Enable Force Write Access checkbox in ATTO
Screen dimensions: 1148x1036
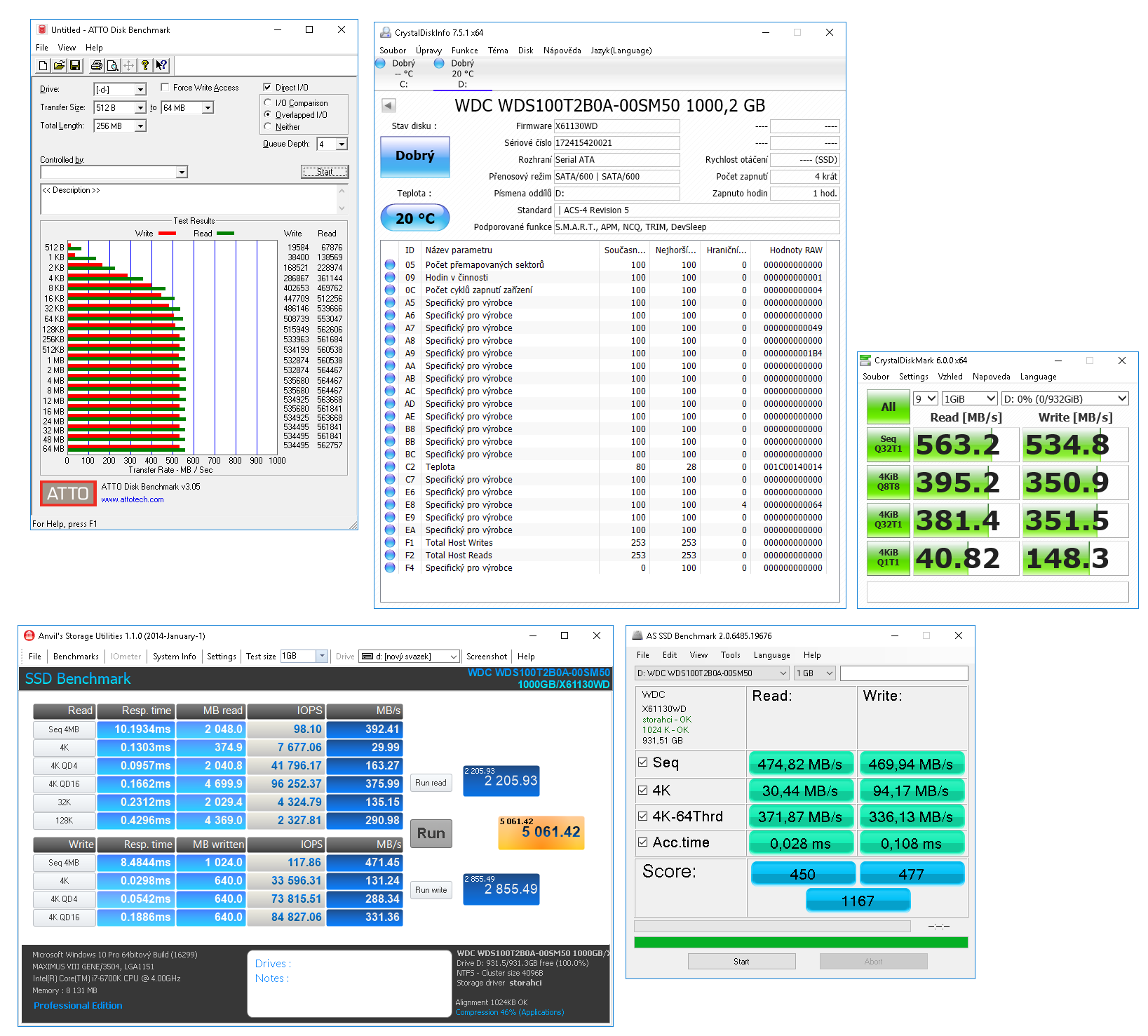pyautogui.click(x=165, y=88)
